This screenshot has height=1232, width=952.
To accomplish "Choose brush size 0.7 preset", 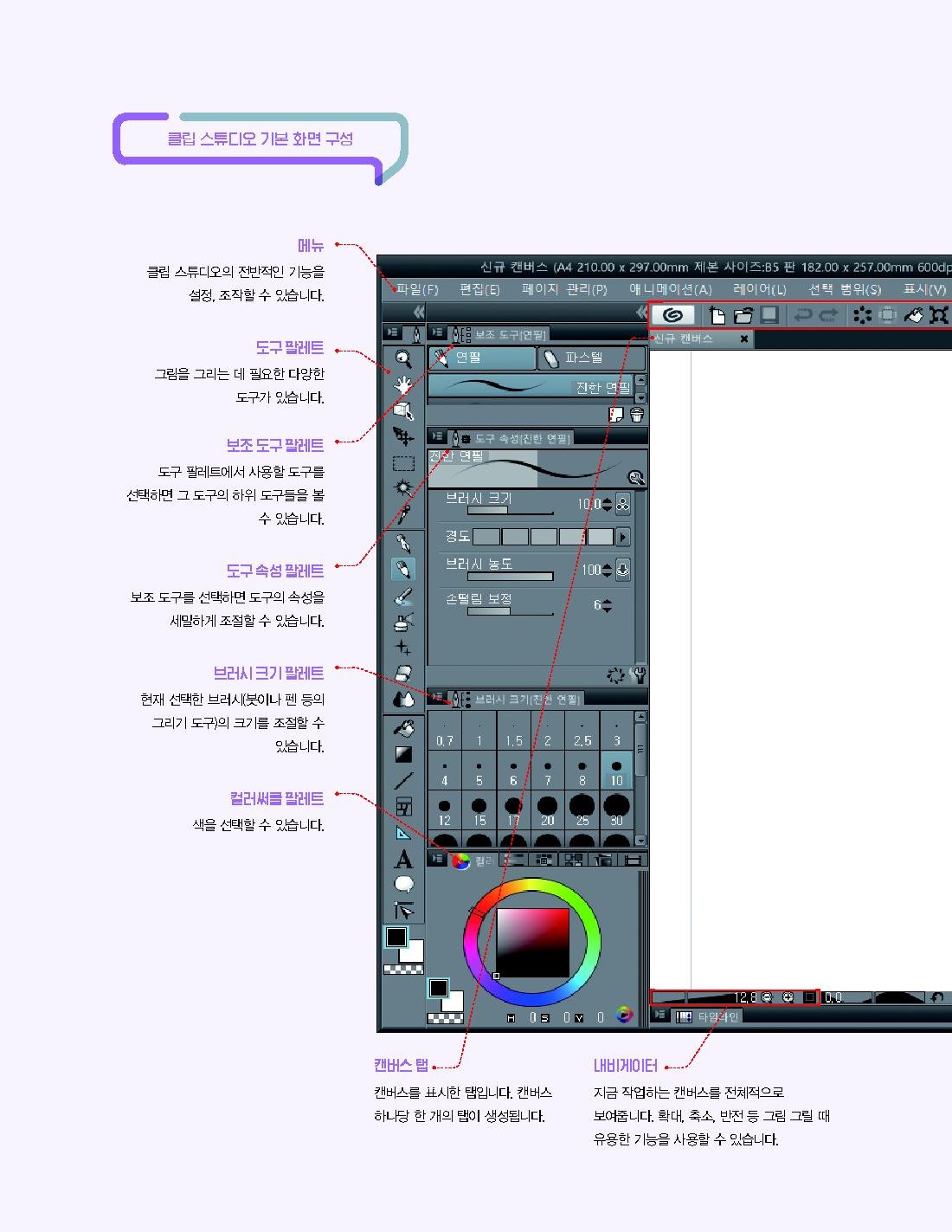I will 445,731.
